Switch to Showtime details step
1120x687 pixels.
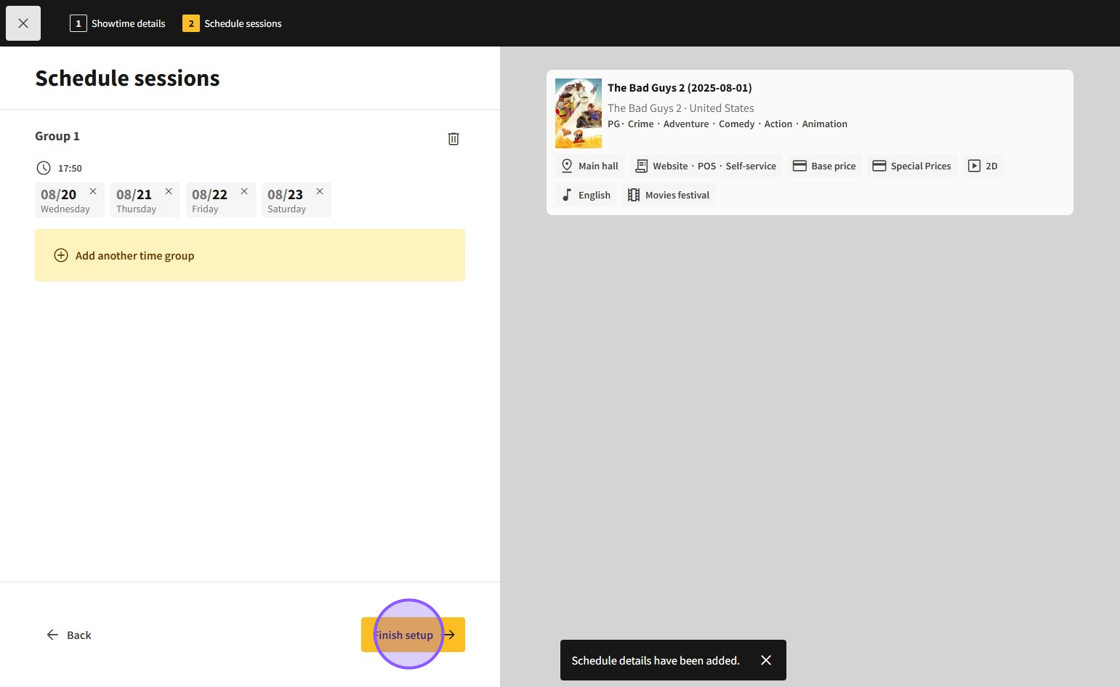117,23
